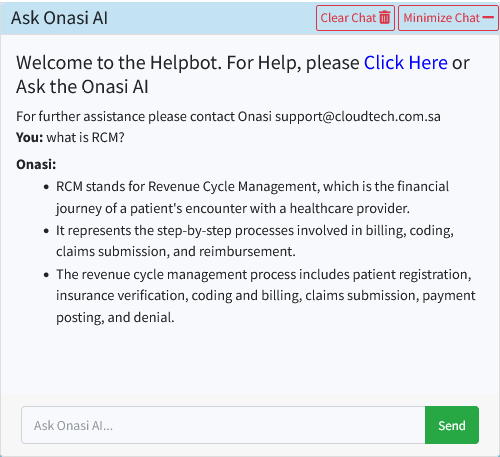The height and width of the screenshot is (457, 500).
Task: Select the support@cloudtech.com.sa email address
Action: coord(358,117)
